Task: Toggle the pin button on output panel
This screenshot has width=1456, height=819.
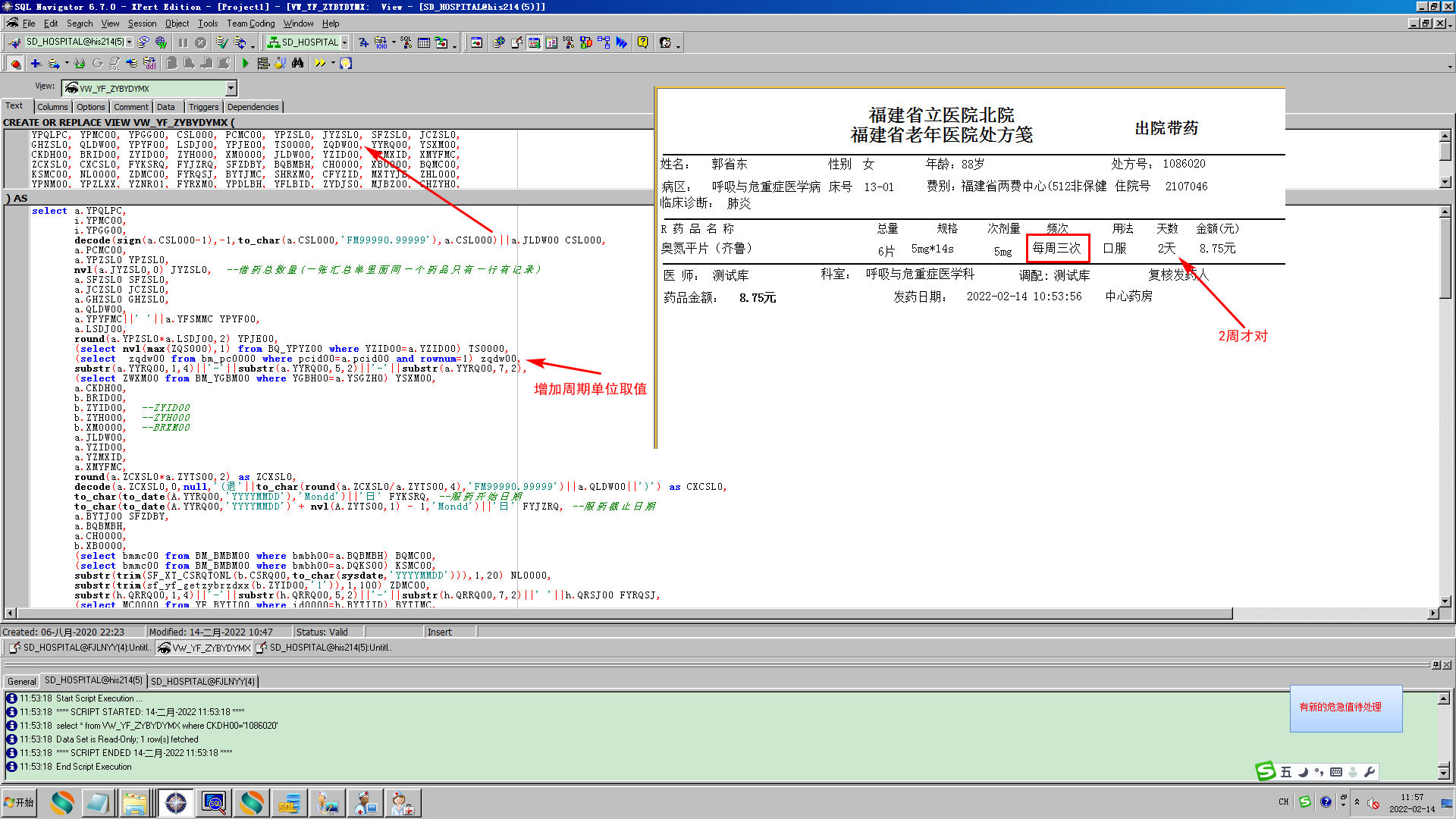Action: (x=1436, y=665)
